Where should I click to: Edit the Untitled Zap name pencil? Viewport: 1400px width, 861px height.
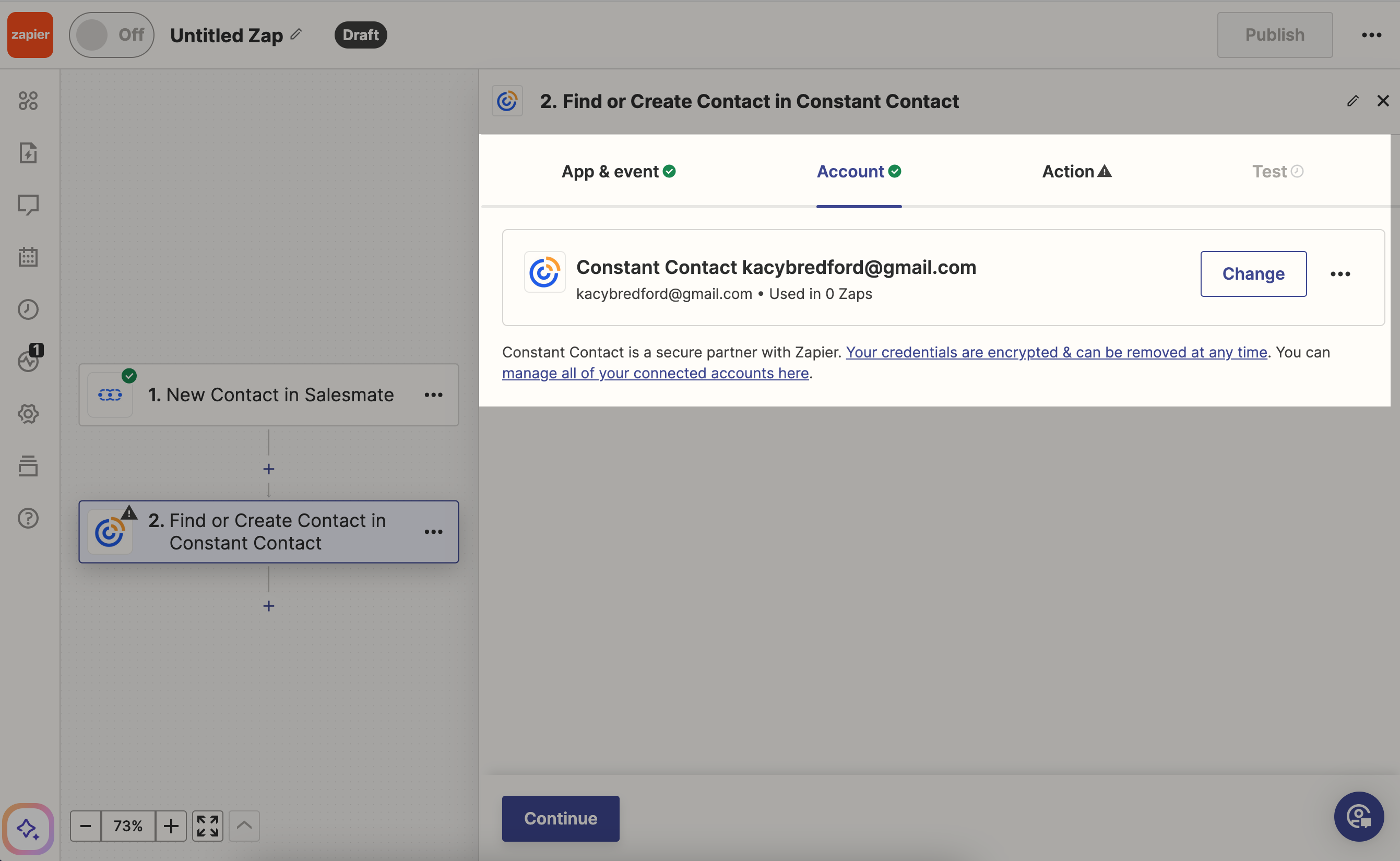[x=296, y=34]
